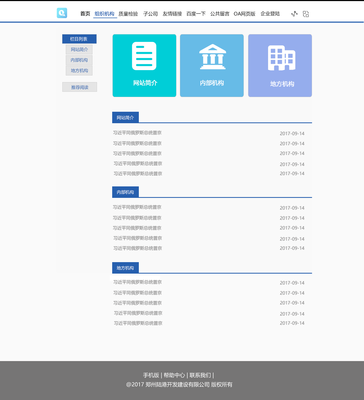Click the site logo icon in the header
Viewport: 364px width, 400px height.
[x=62, y=13]
